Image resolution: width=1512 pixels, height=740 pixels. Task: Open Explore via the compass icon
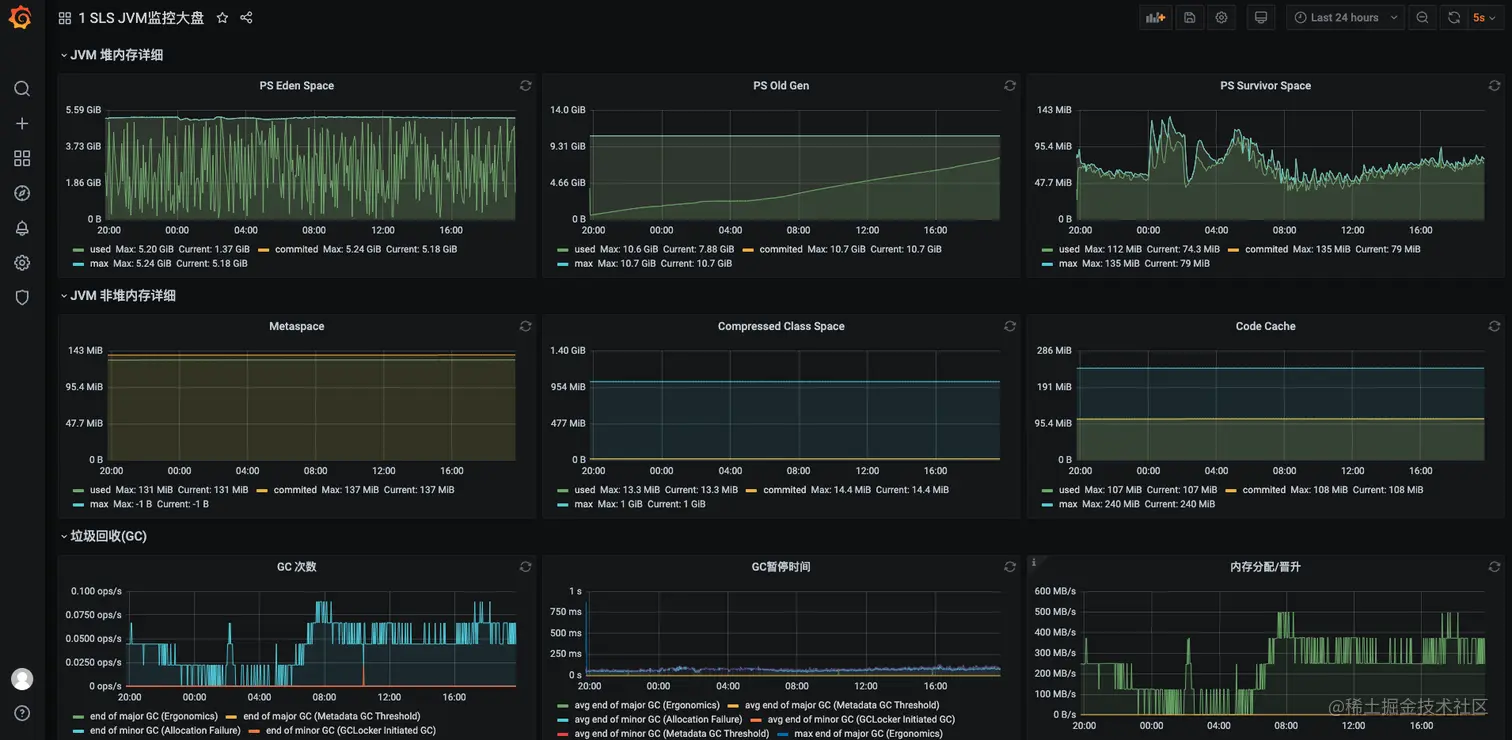pos(22,193)
